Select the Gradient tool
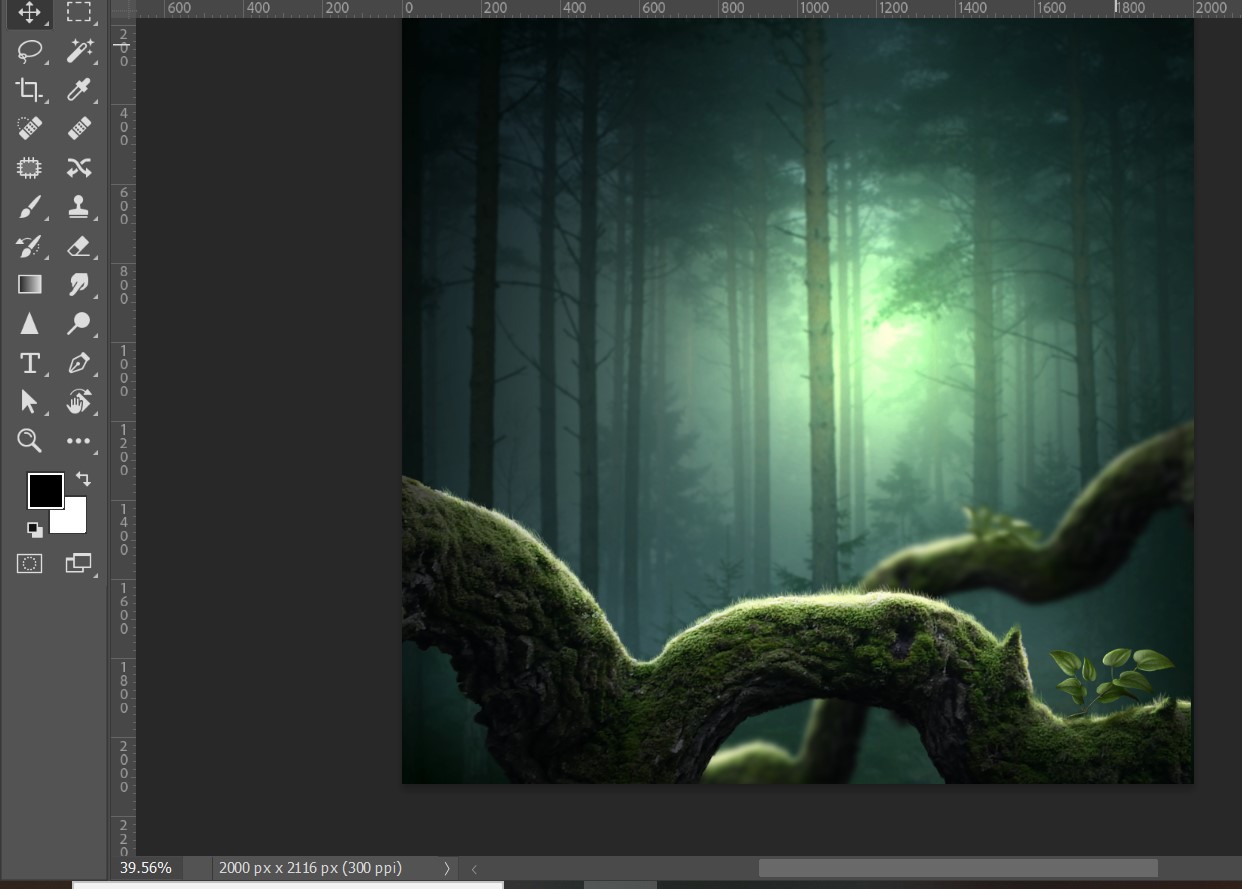This screenshot has height=889, width=1242. tap(29, 285)
